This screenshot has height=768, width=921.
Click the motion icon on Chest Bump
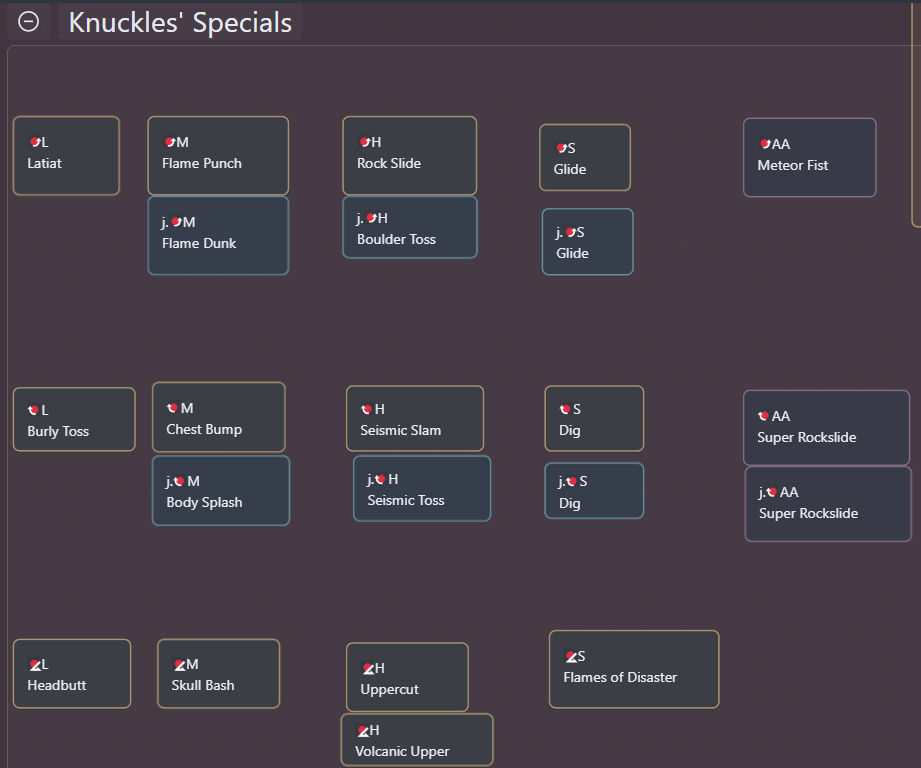click(x=172, y=408)
